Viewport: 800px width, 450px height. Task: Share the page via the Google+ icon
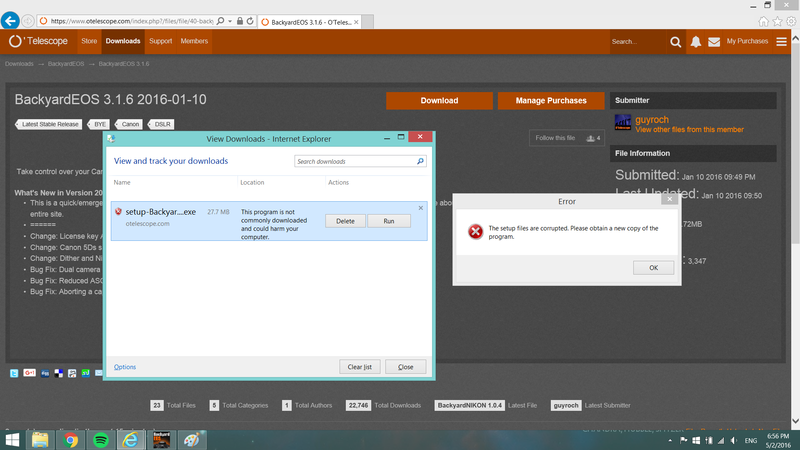[30, 373]
